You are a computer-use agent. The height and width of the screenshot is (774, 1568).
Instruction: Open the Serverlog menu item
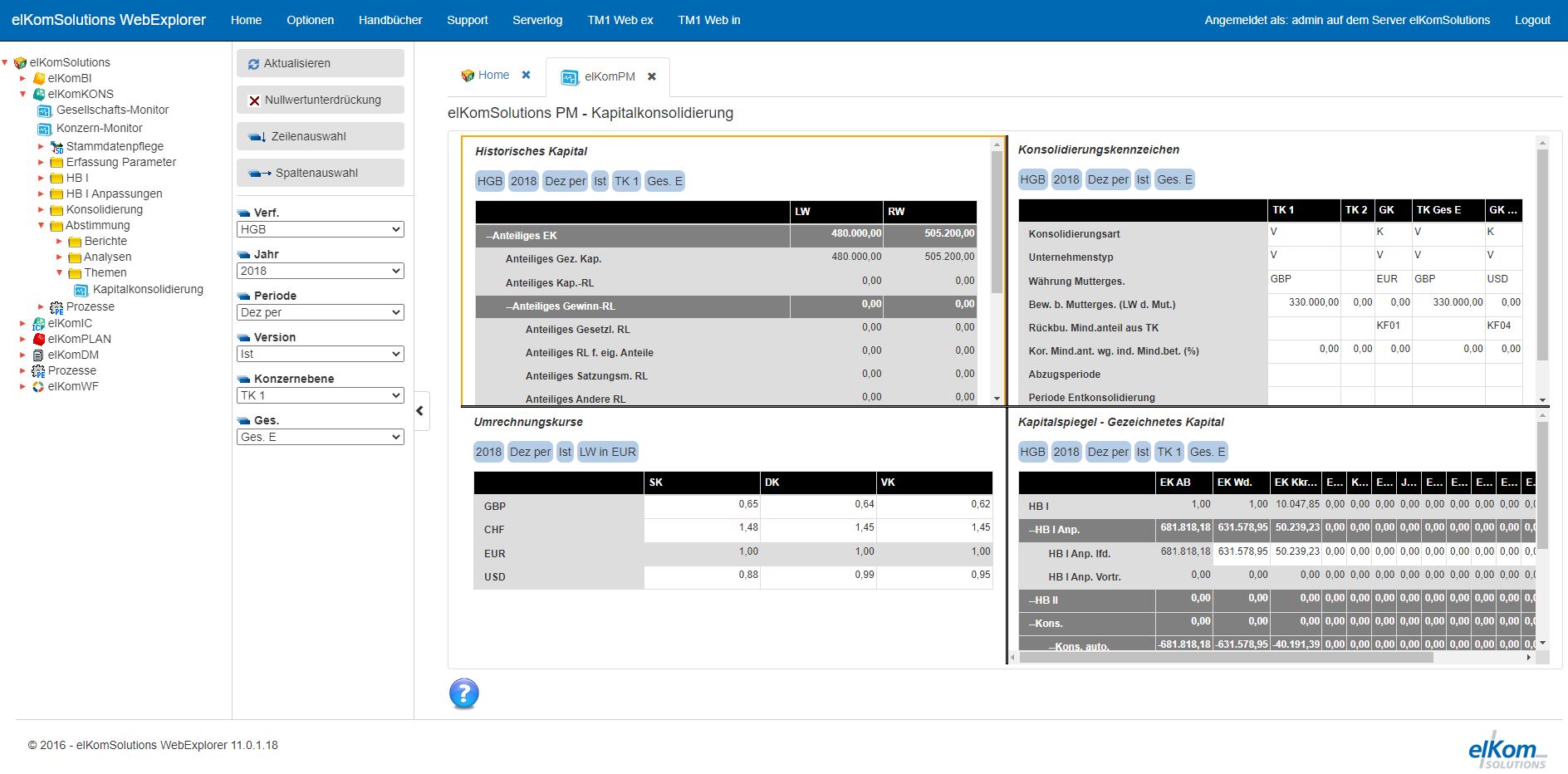coord(537,20)
